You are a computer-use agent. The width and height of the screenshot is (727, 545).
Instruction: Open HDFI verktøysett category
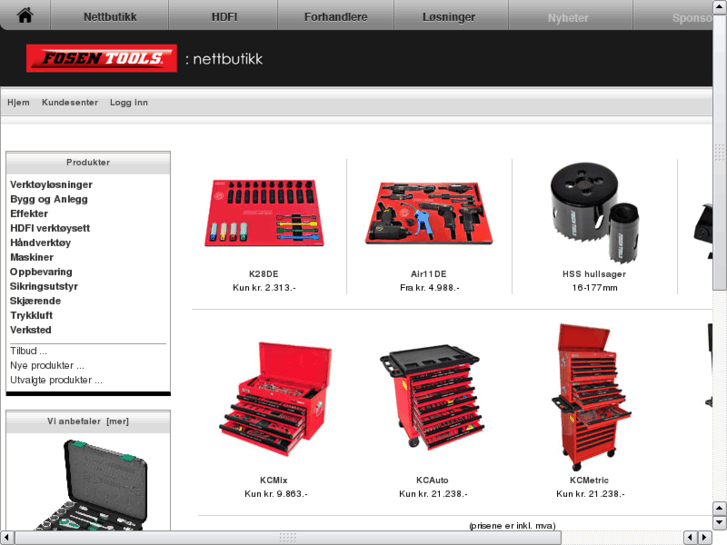point(50,228)
